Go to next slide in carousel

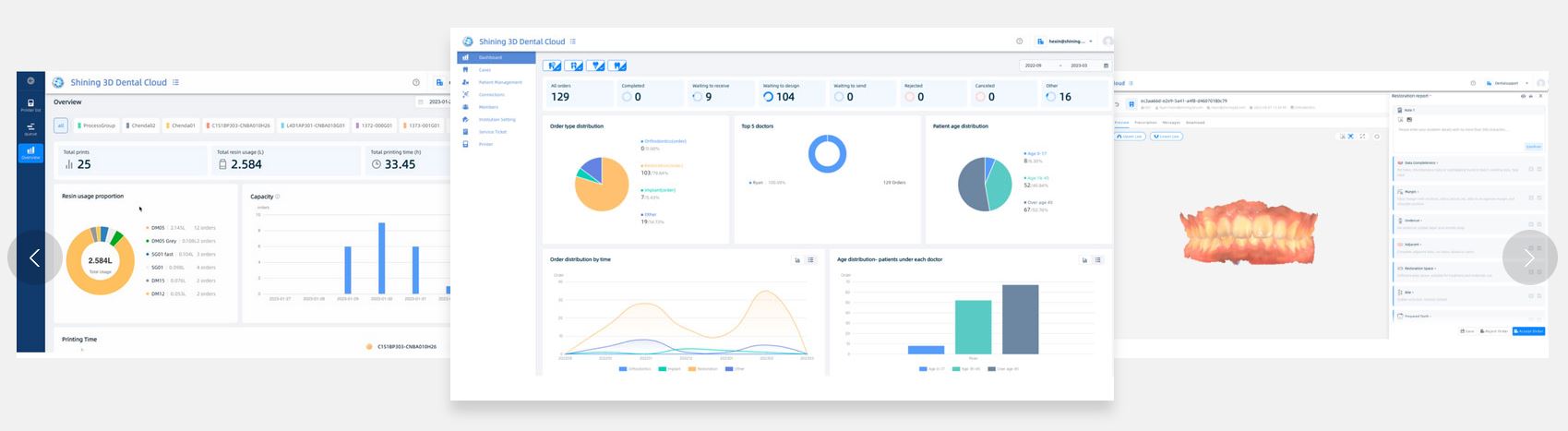[1529, 257]
